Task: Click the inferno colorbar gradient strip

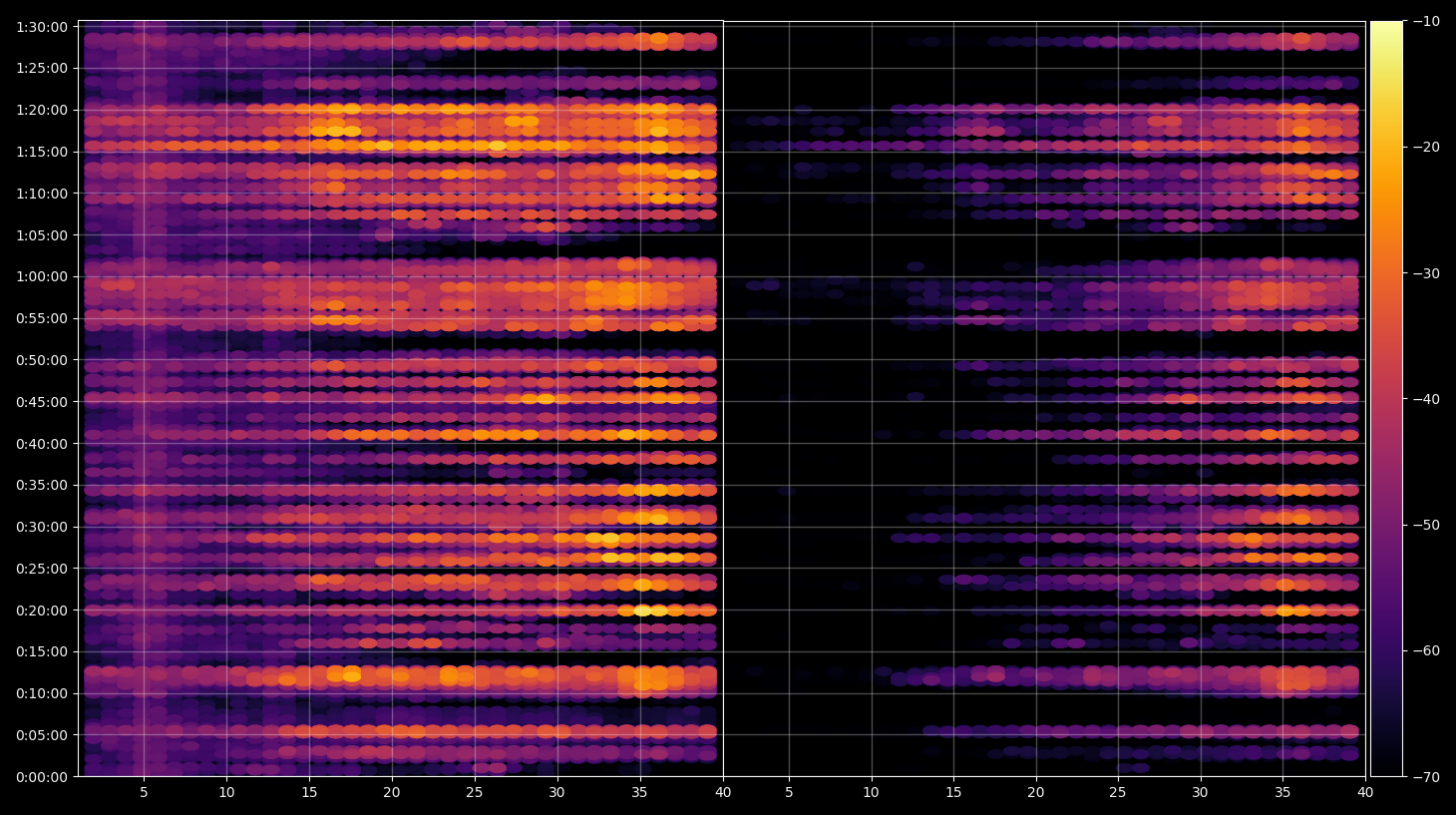Action: 1386,399
